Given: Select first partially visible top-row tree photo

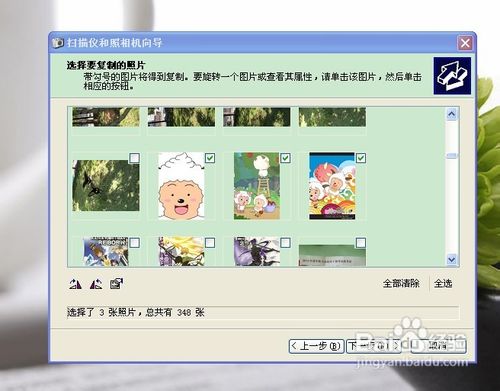Looking at the screenshot, I should 106,117.
